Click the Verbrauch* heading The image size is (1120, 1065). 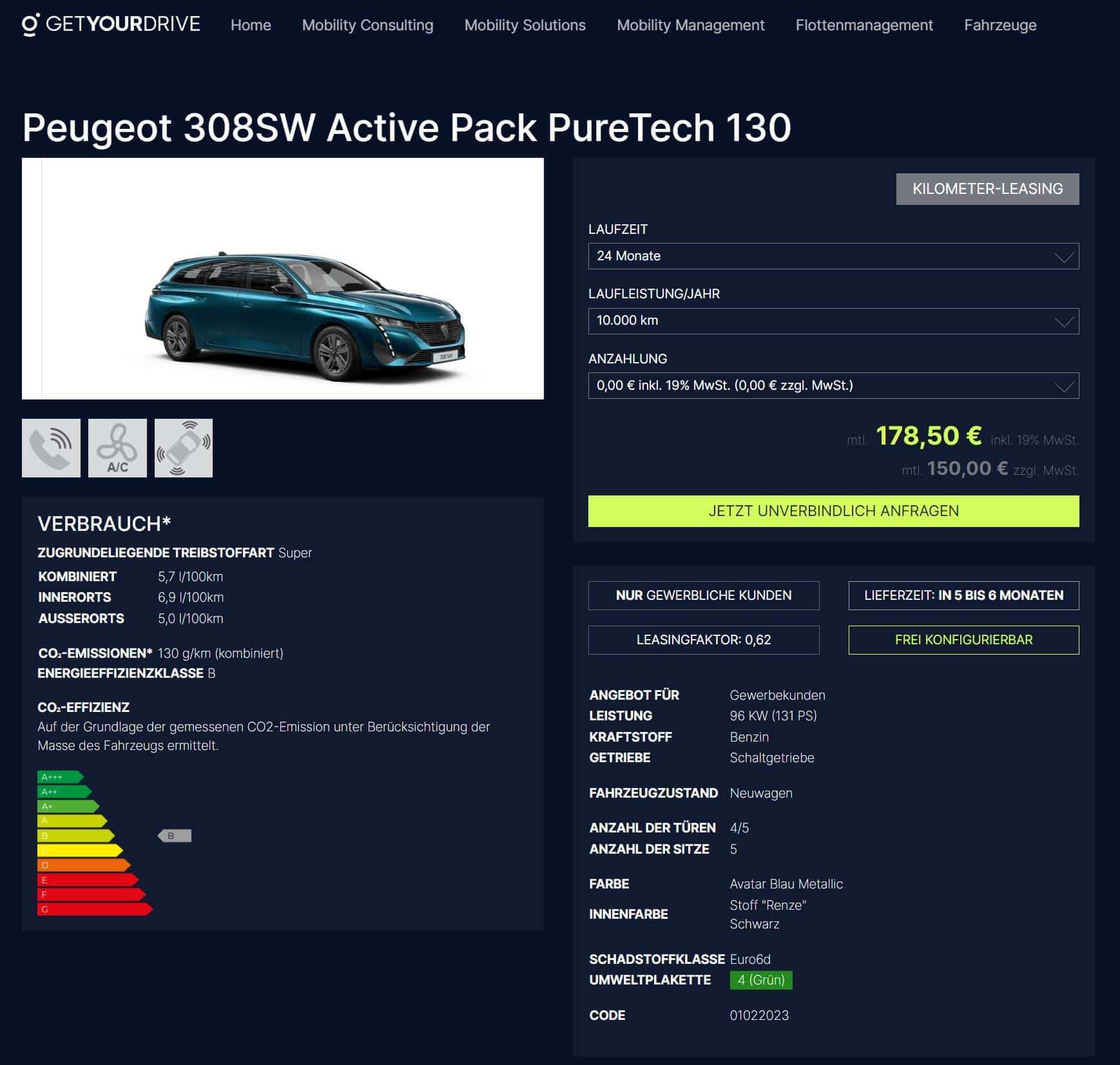coord(104,524)
